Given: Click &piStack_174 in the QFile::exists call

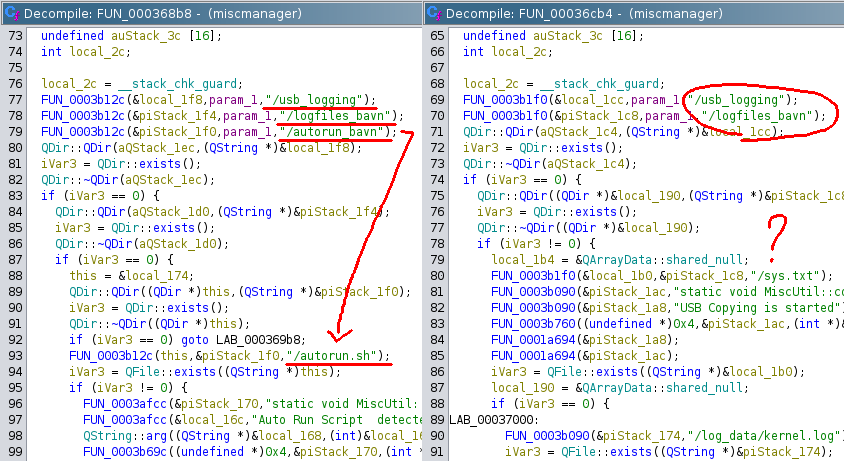Looking at the screenshot, I should (778, 452).
